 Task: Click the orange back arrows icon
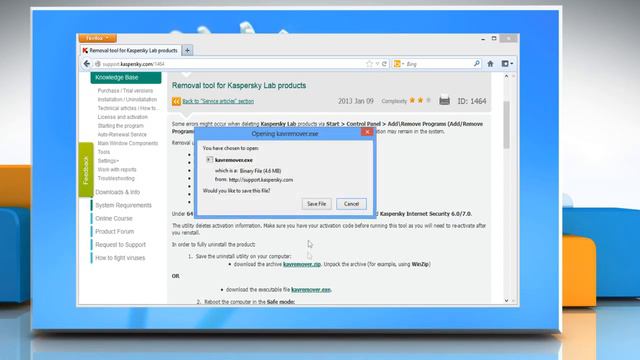point(176,101)
